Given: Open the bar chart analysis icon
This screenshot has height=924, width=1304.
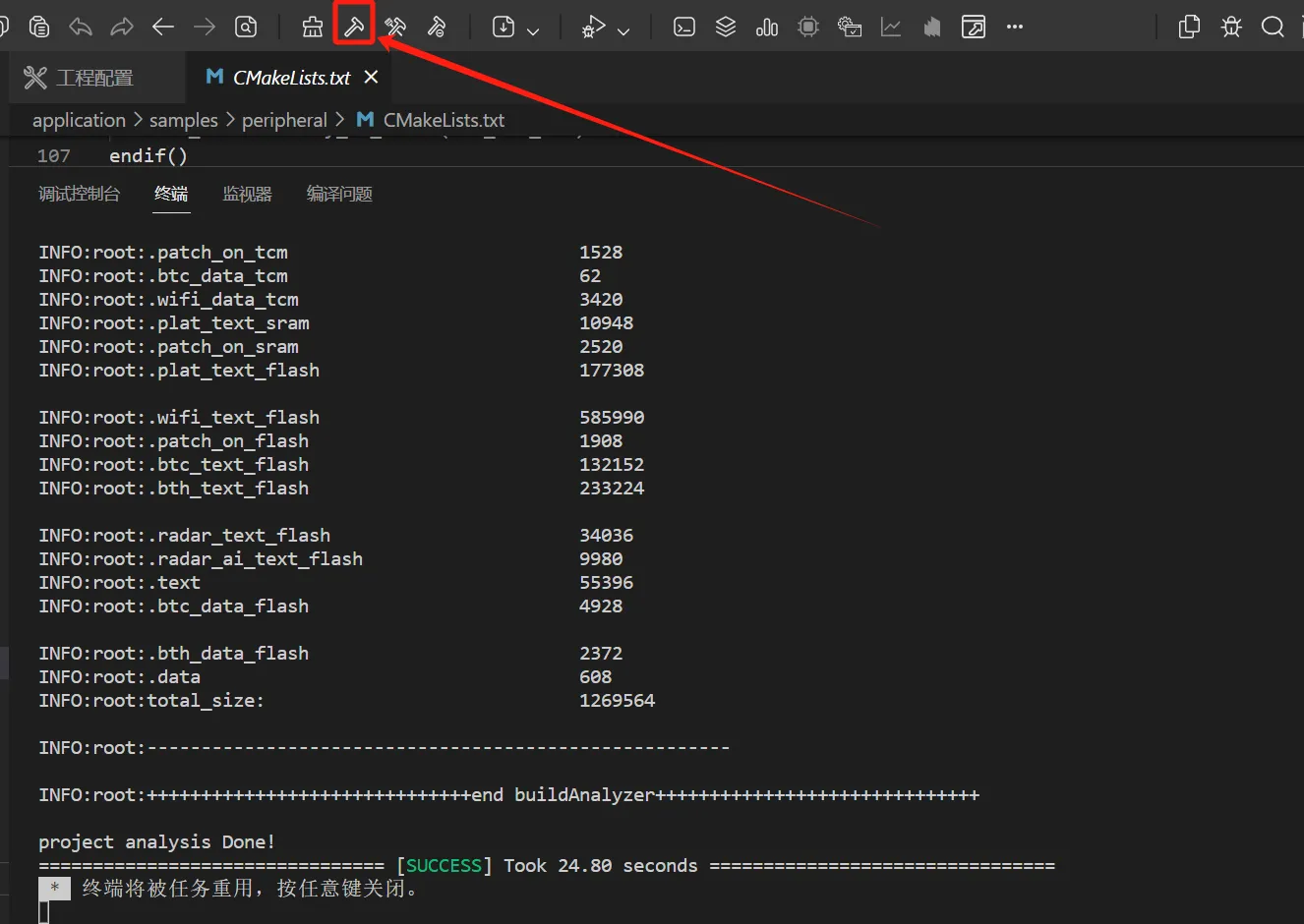Looking at the screenshot, I should click(767, 27).
